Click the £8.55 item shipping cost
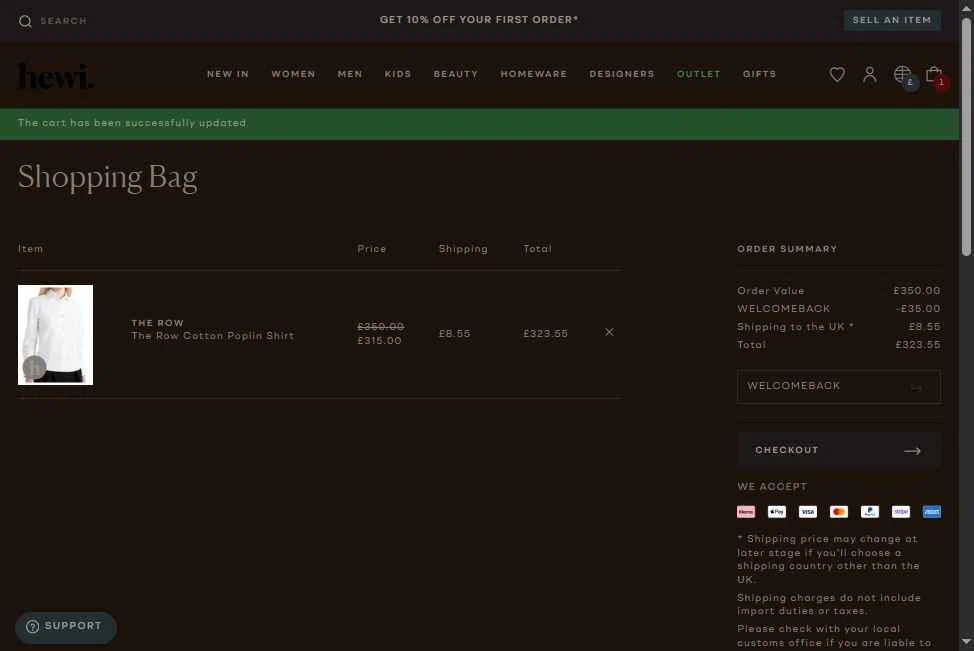Image resolution: width=974 pixels, height=651 pixels. point(455,334)
